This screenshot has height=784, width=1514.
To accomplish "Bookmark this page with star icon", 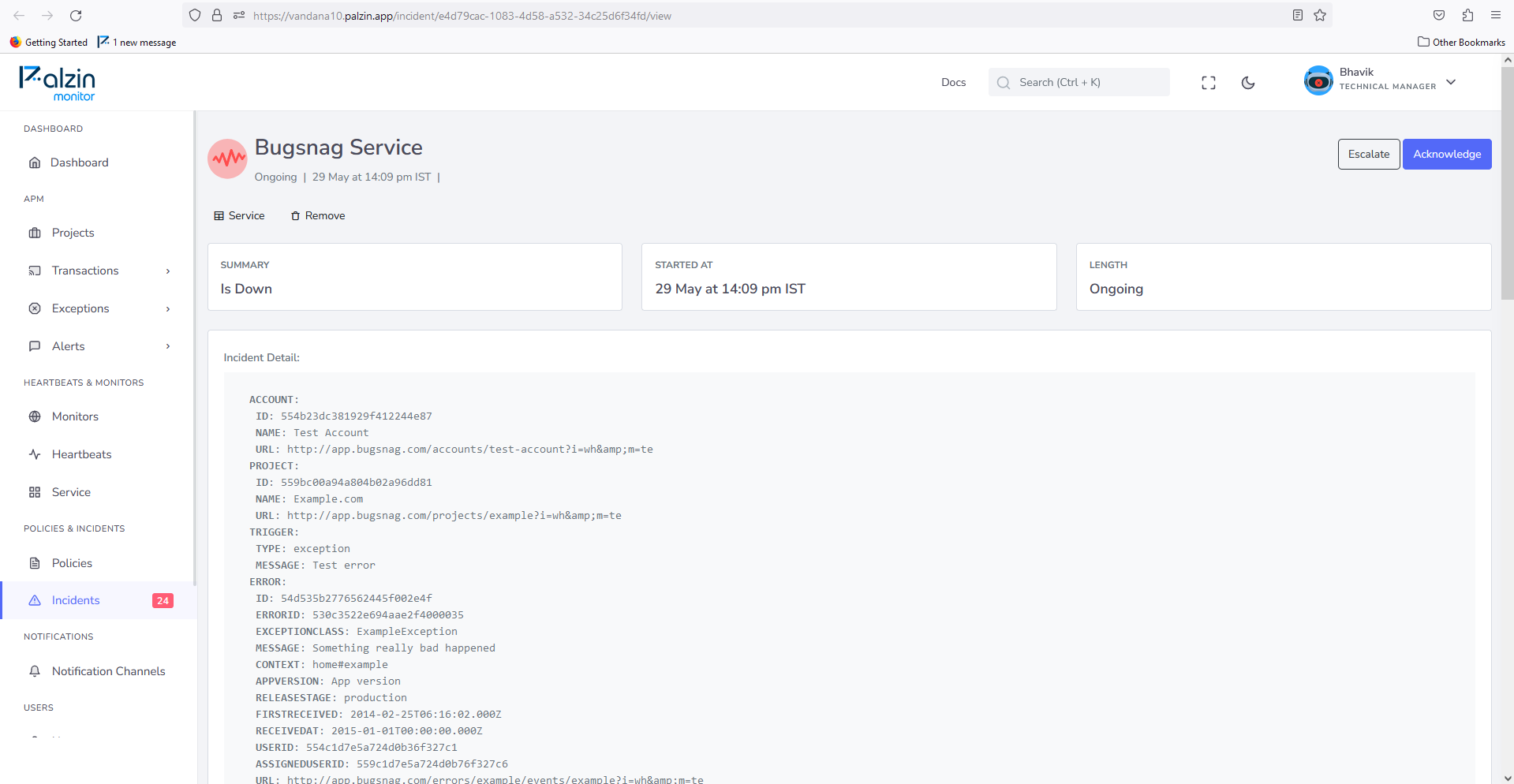I will 1320,15.
